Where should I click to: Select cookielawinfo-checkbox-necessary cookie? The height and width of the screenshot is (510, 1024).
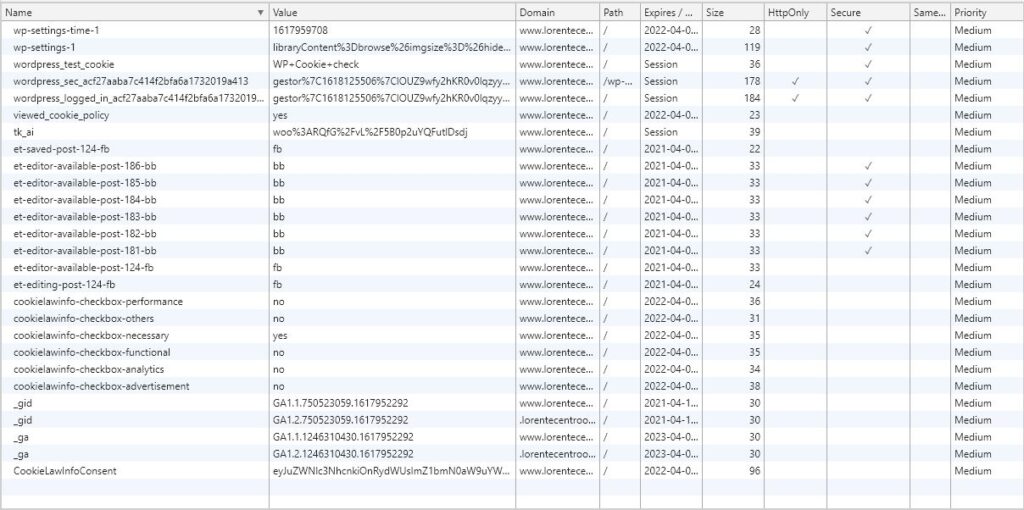tap(512, 336)
